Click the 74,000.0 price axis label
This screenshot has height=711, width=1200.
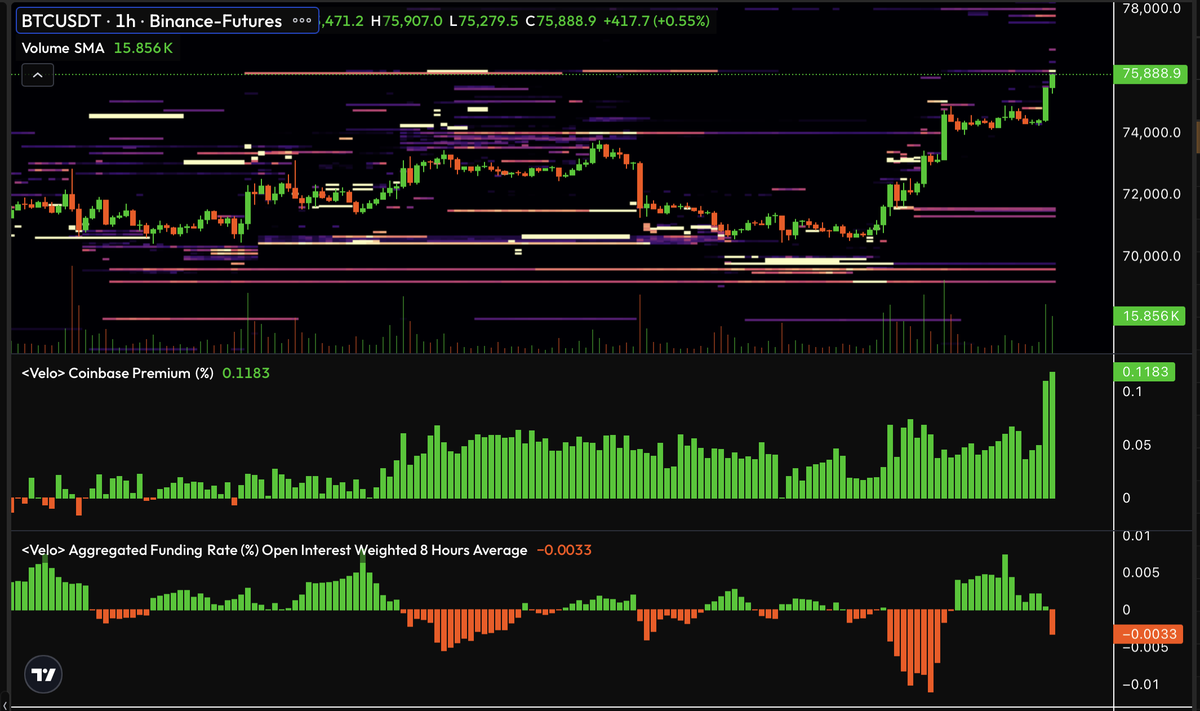pos(1153,132)
